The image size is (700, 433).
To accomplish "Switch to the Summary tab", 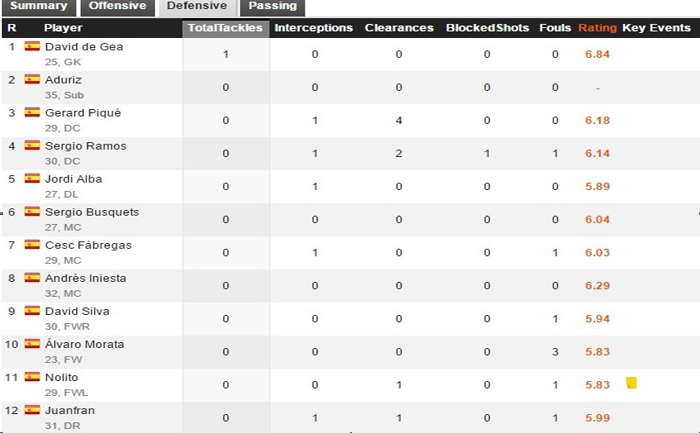I will click(x=38, y=7).
